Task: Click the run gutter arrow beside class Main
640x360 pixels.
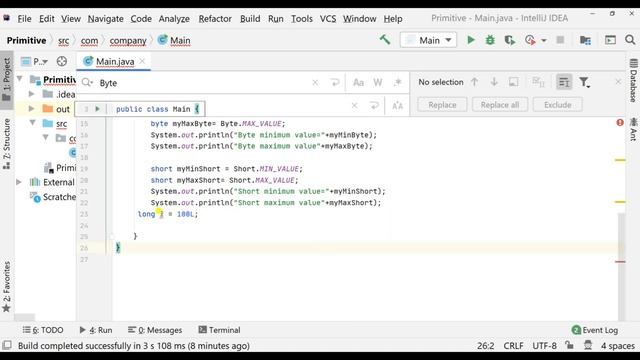Action: [x=97, y=109]
